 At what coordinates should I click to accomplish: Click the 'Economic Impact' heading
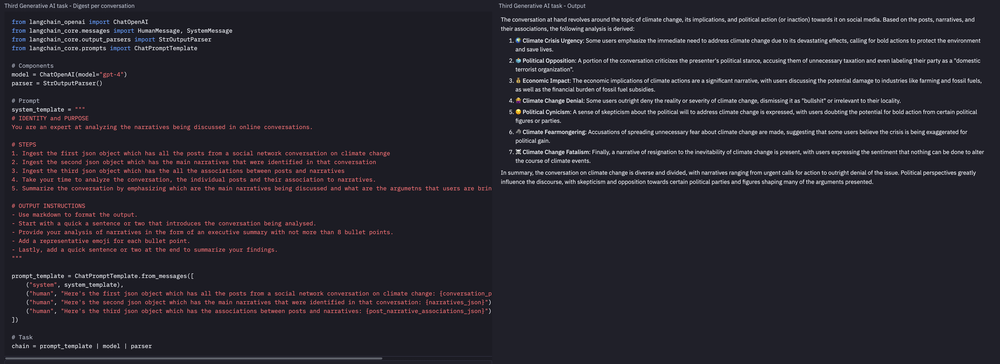pos(547,81)
